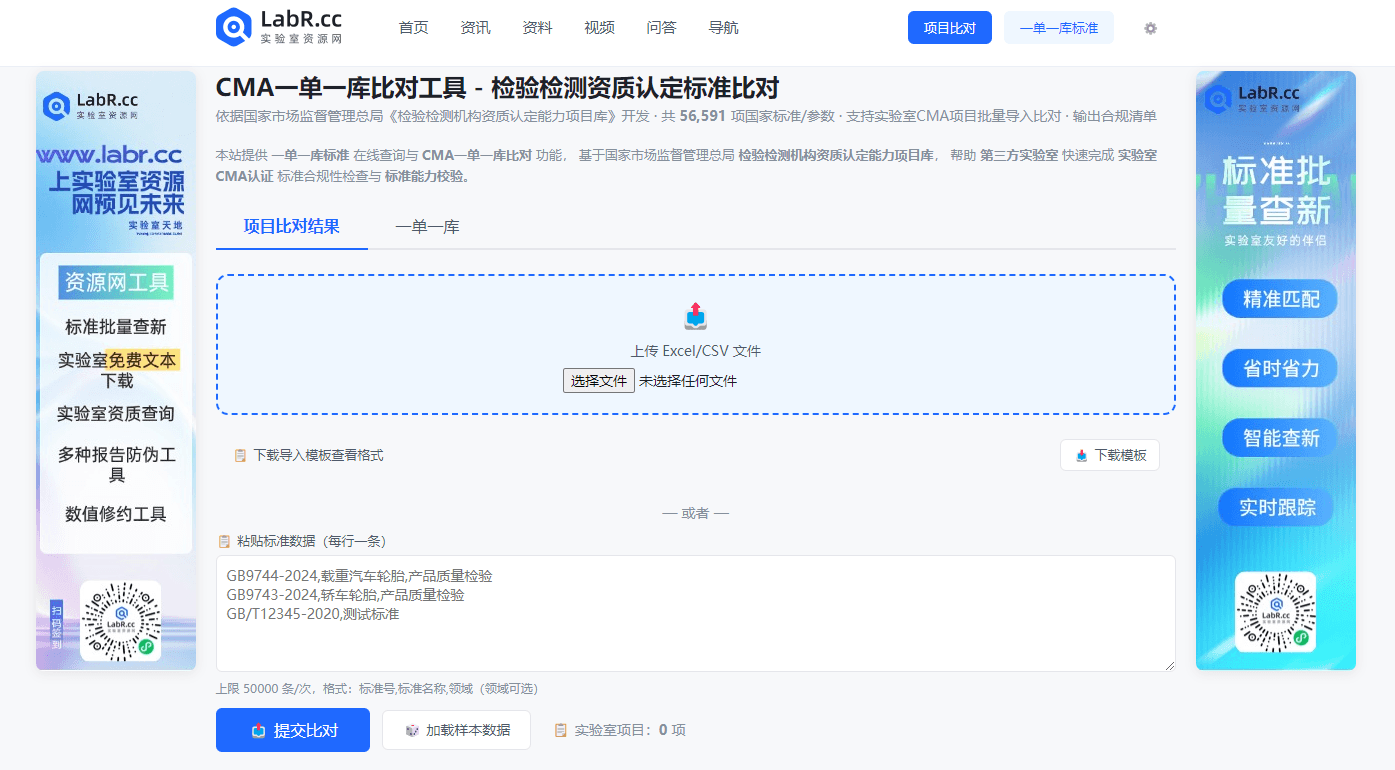Viewport: 1395px width, 770px height.
Task: Click the LabR.cc logo in the right banner
Action: click(1252, 98)
